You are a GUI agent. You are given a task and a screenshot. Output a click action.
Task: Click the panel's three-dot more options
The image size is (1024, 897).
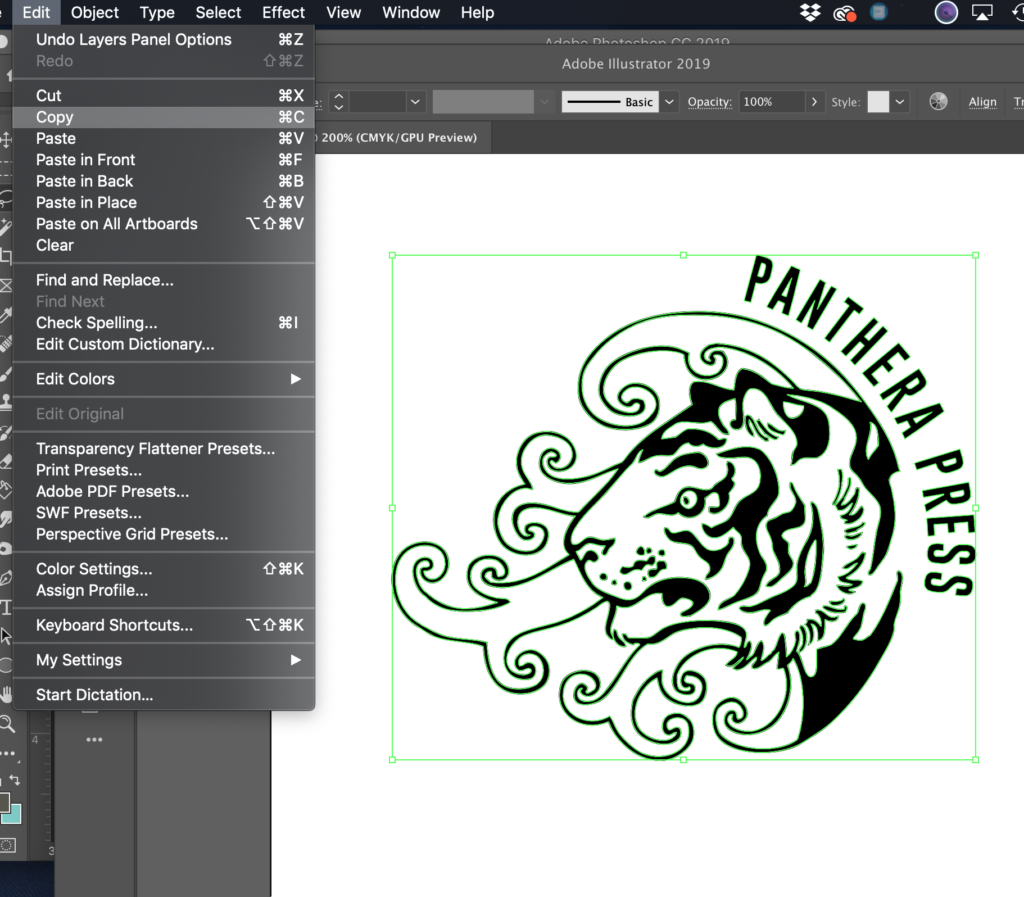[94, 740]
